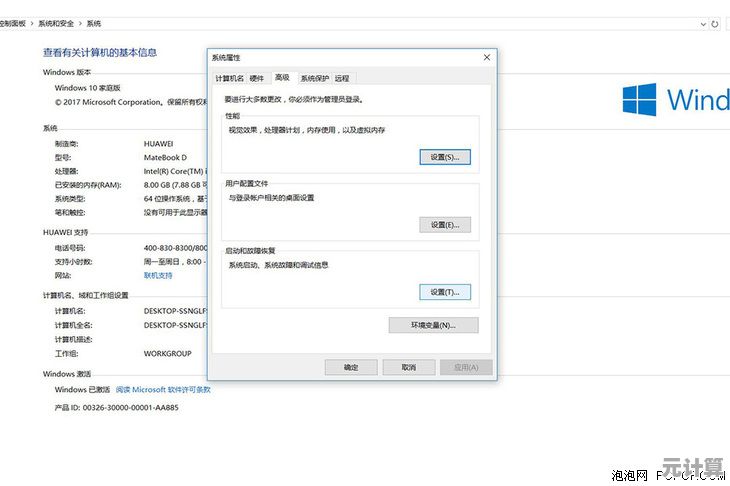
Task: Select the 高级 tab
Action: (282, 78)
